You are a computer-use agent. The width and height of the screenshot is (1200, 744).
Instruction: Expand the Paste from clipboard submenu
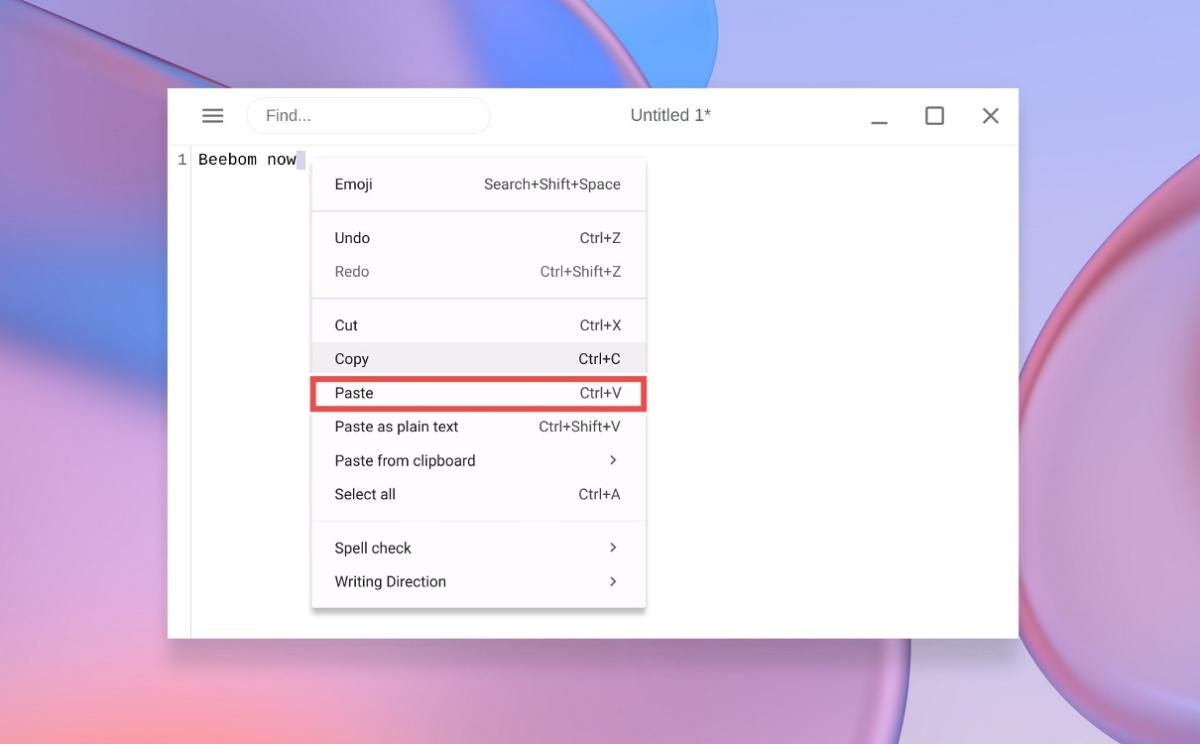pyautogui.click(x=404, y=460)
